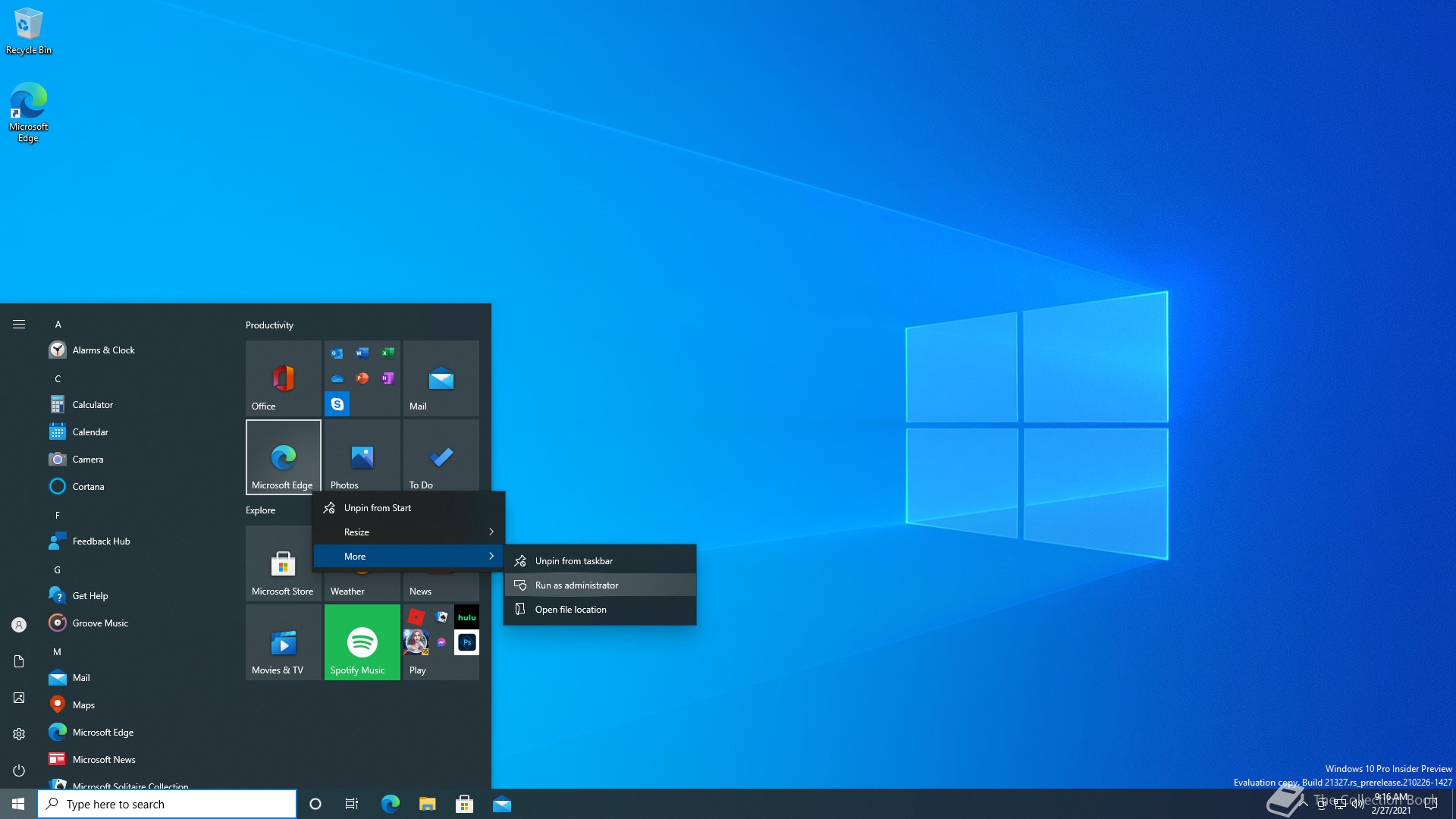Screen dimensions: 1456x819
Task: Click the Start button on taskbar
Action: (x=18, y=804)
